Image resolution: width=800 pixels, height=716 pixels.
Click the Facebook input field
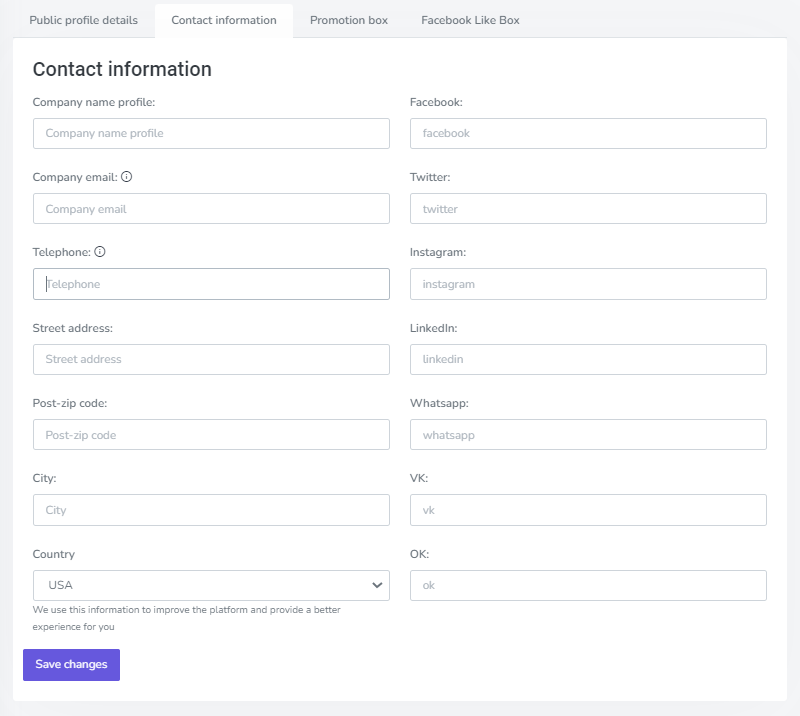click(x=588, y=133)
